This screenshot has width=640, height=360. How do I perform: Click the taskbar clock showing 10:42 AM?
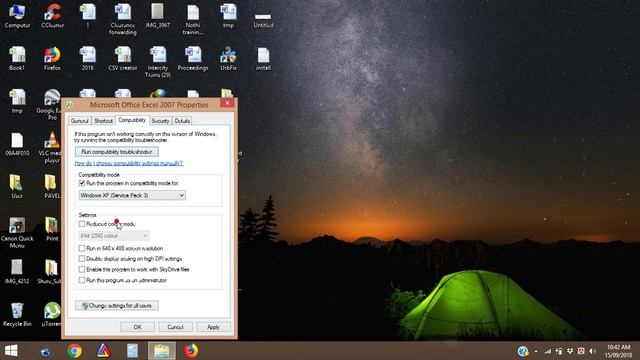pos(618,351)
